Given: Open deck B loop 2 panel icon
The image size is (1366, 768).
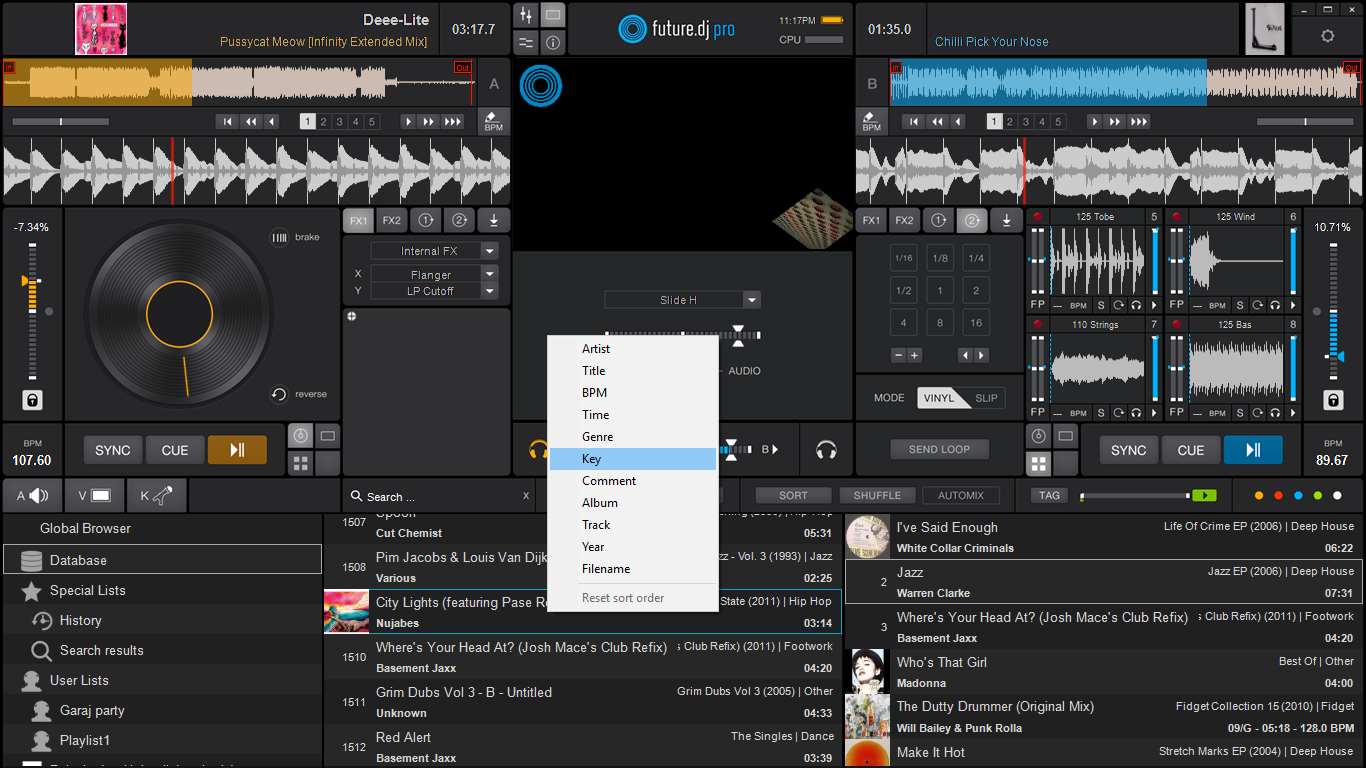Looking at the screenshot, I should [x=971, y=221].
